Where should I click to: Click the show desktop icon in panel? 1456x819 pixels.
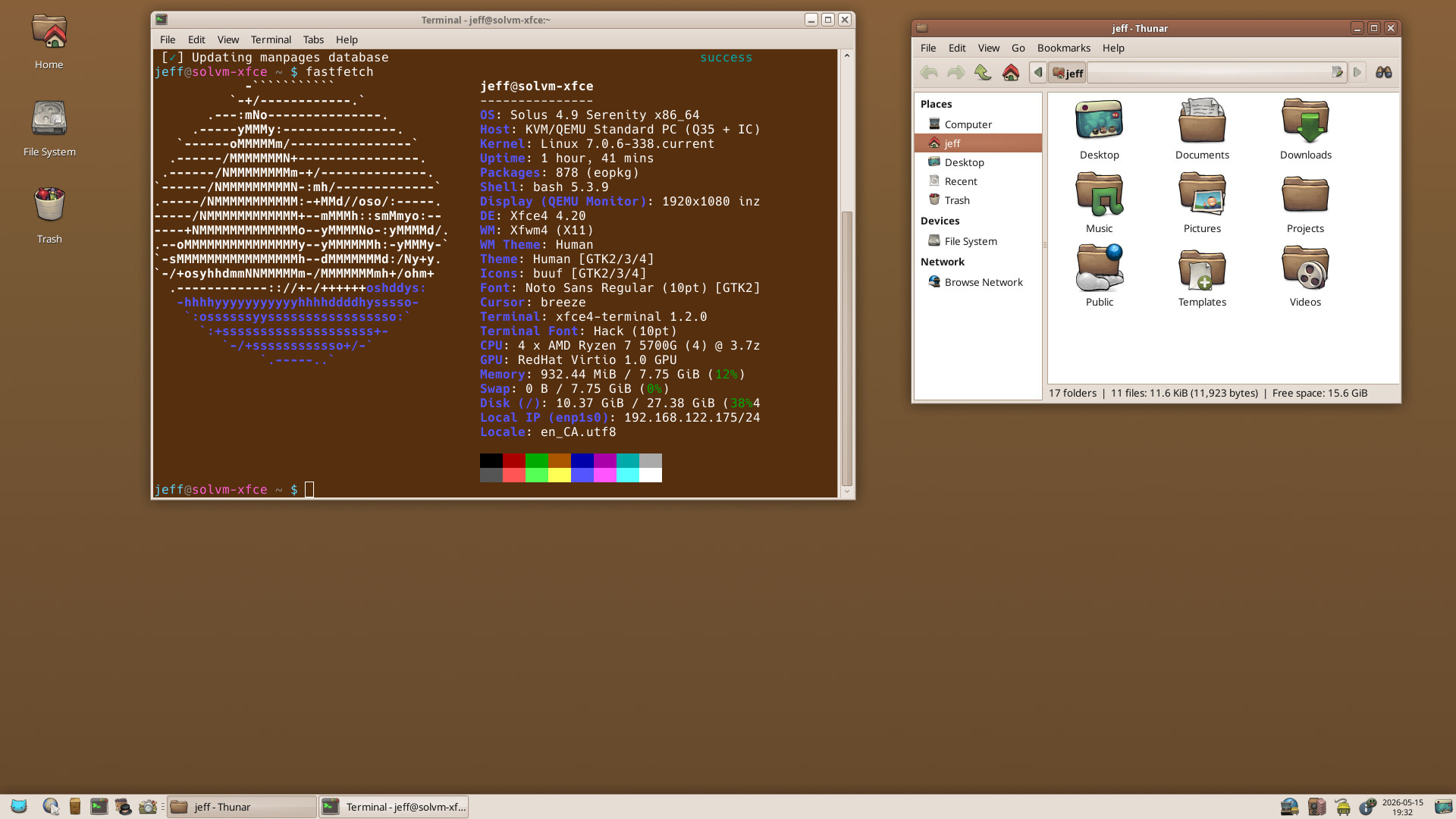tap(1443, 807)
